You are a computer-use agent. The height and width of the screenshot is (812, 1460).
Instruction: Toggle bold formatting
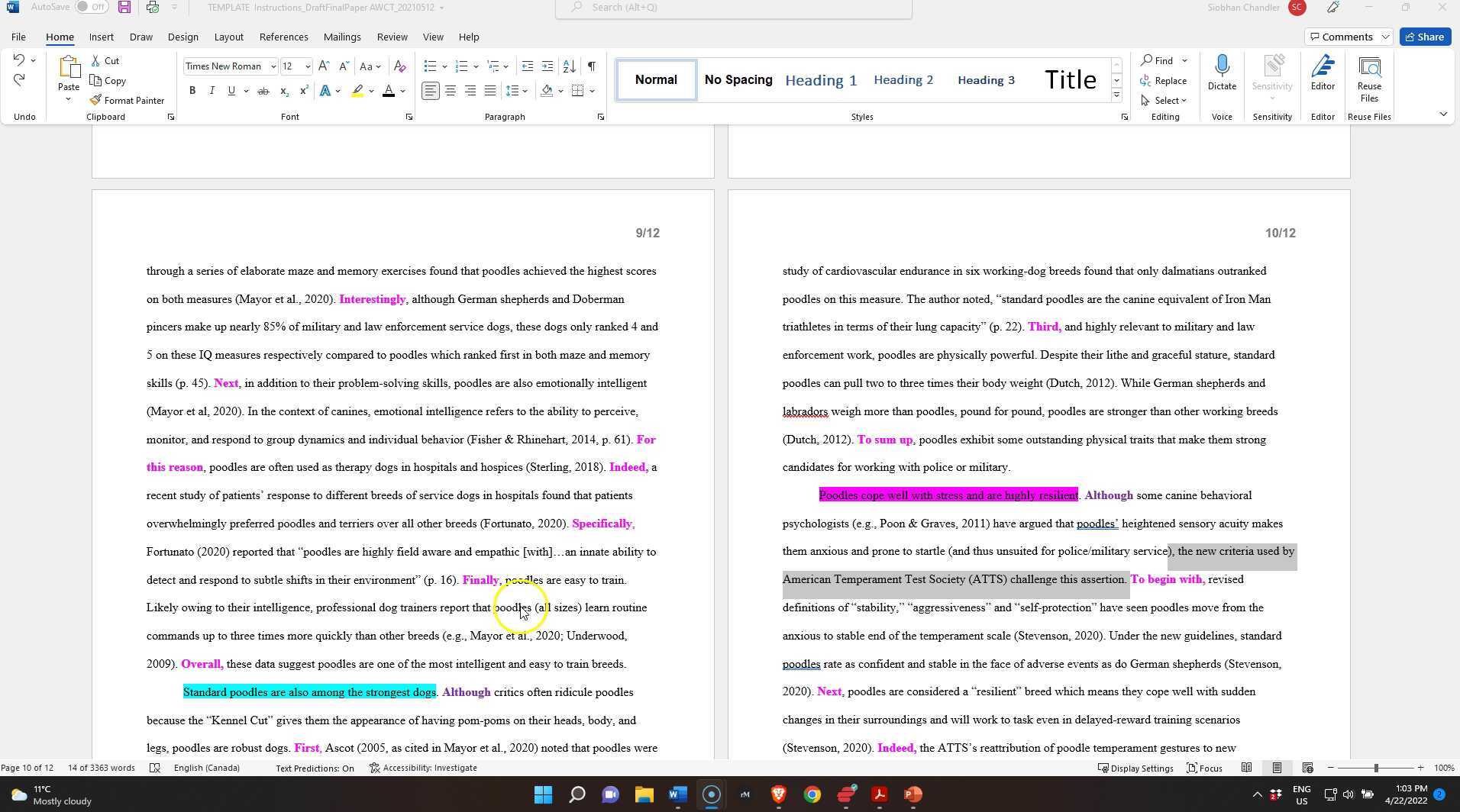[192, 91]
